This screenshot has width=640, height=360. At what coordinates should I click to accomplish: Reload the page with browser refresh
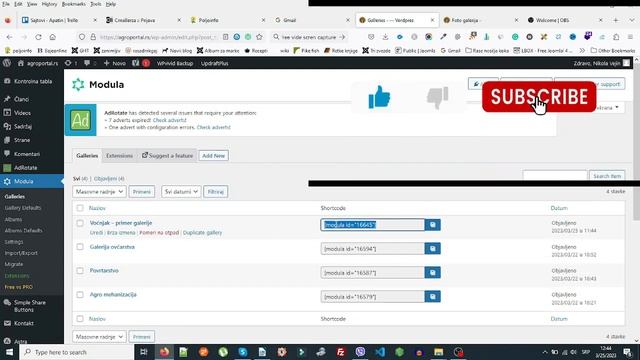(x=38, y=37)
